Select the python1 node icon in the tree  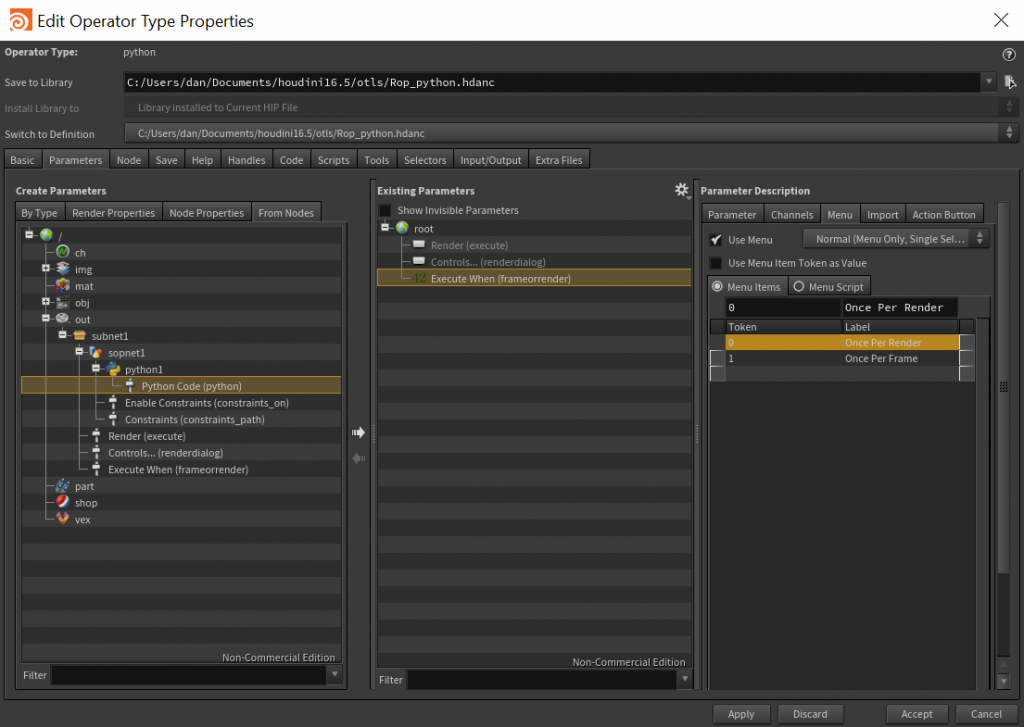112,369
